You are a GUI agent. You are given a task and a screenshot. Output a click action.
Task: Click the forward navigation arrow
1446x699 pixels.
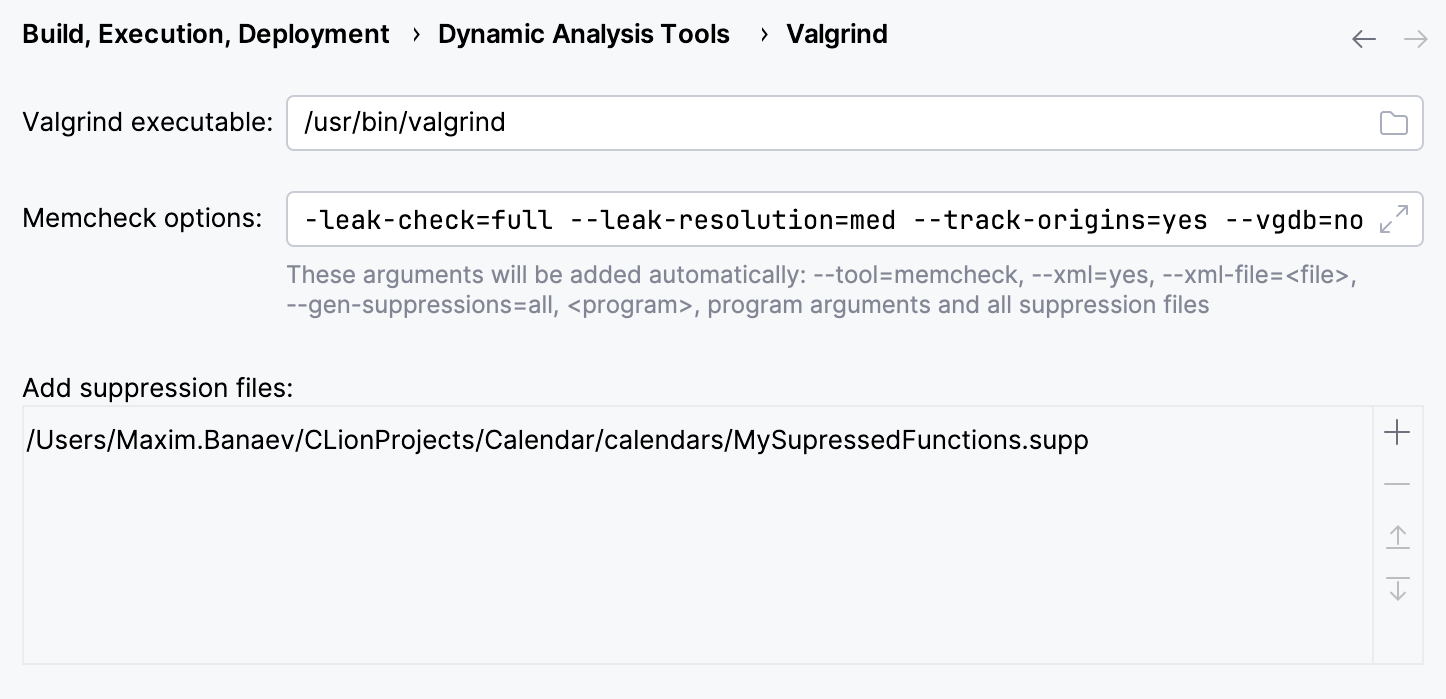point(1415,39)
